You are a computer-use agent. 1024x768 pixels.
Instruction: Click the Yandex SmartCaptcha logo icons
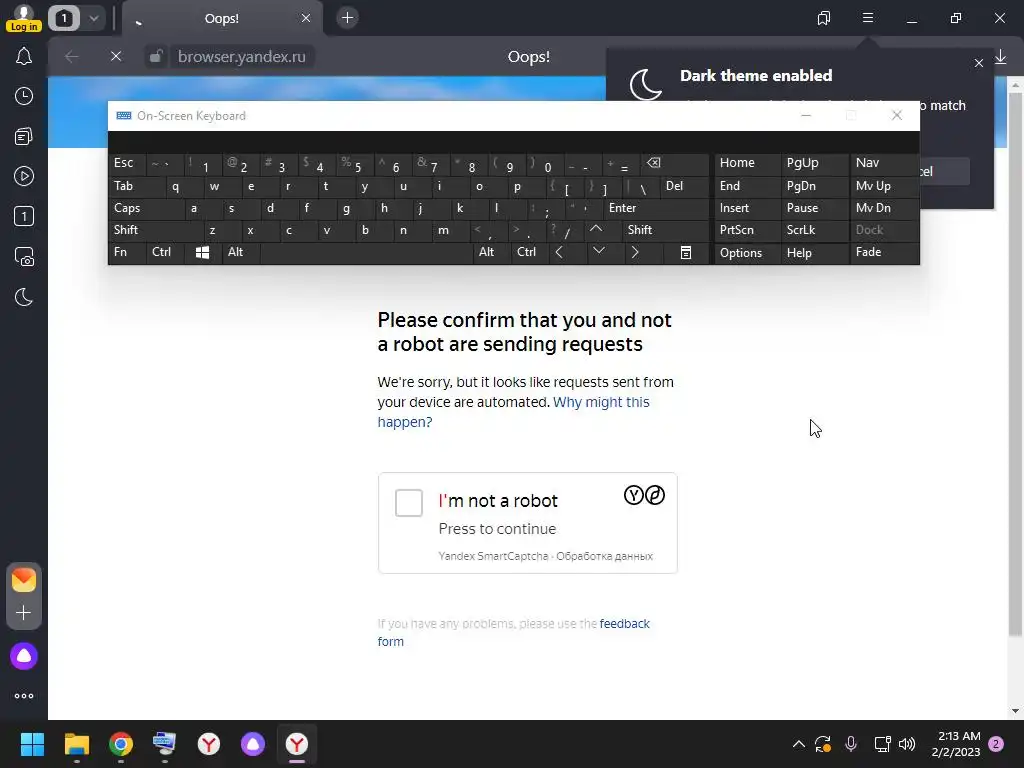tap(644, 496)
